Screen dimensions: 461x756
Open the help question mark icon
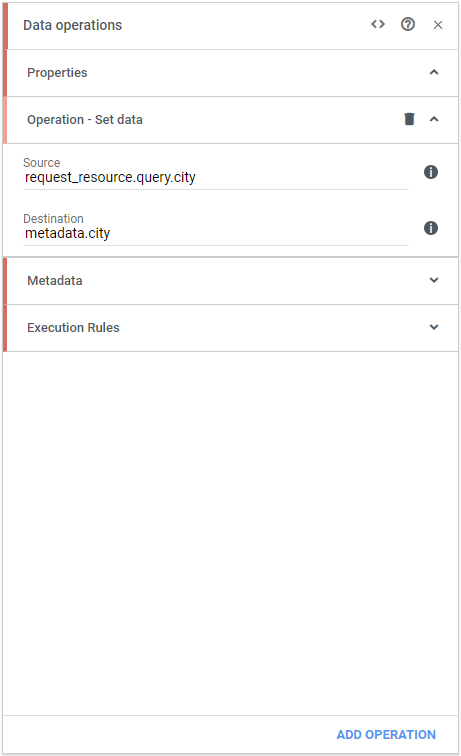coord(408,24)
